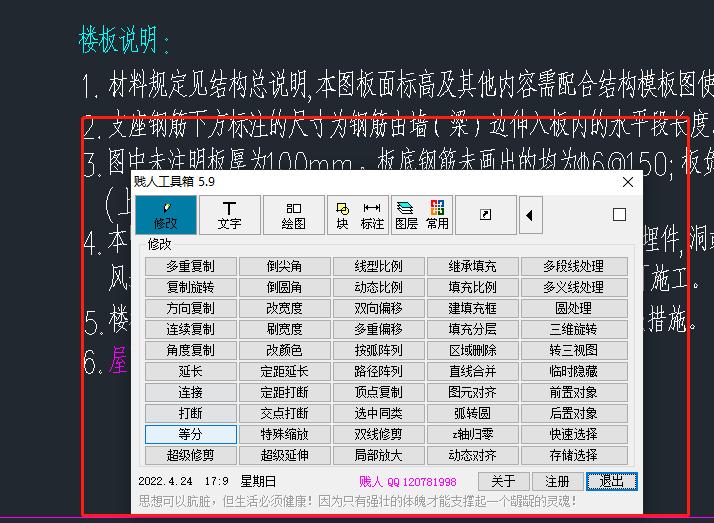Click the 倒圆角 button
714x523 pixels.
pyautogui.click(x=285, y=287)
